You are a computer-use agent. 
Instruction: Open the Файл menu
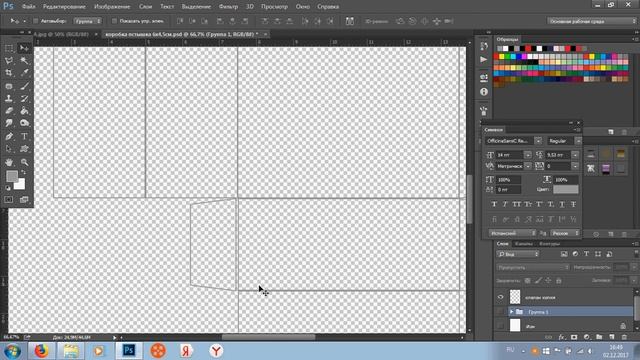[x=28, y=7]
